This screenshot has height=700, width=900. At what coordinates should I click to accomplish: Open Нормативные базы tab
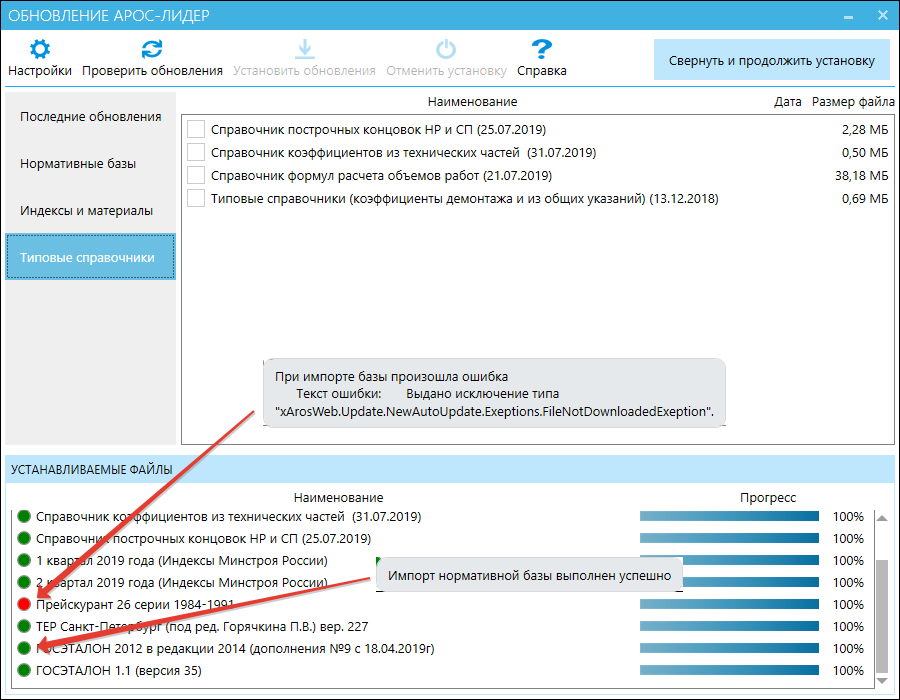91,164
